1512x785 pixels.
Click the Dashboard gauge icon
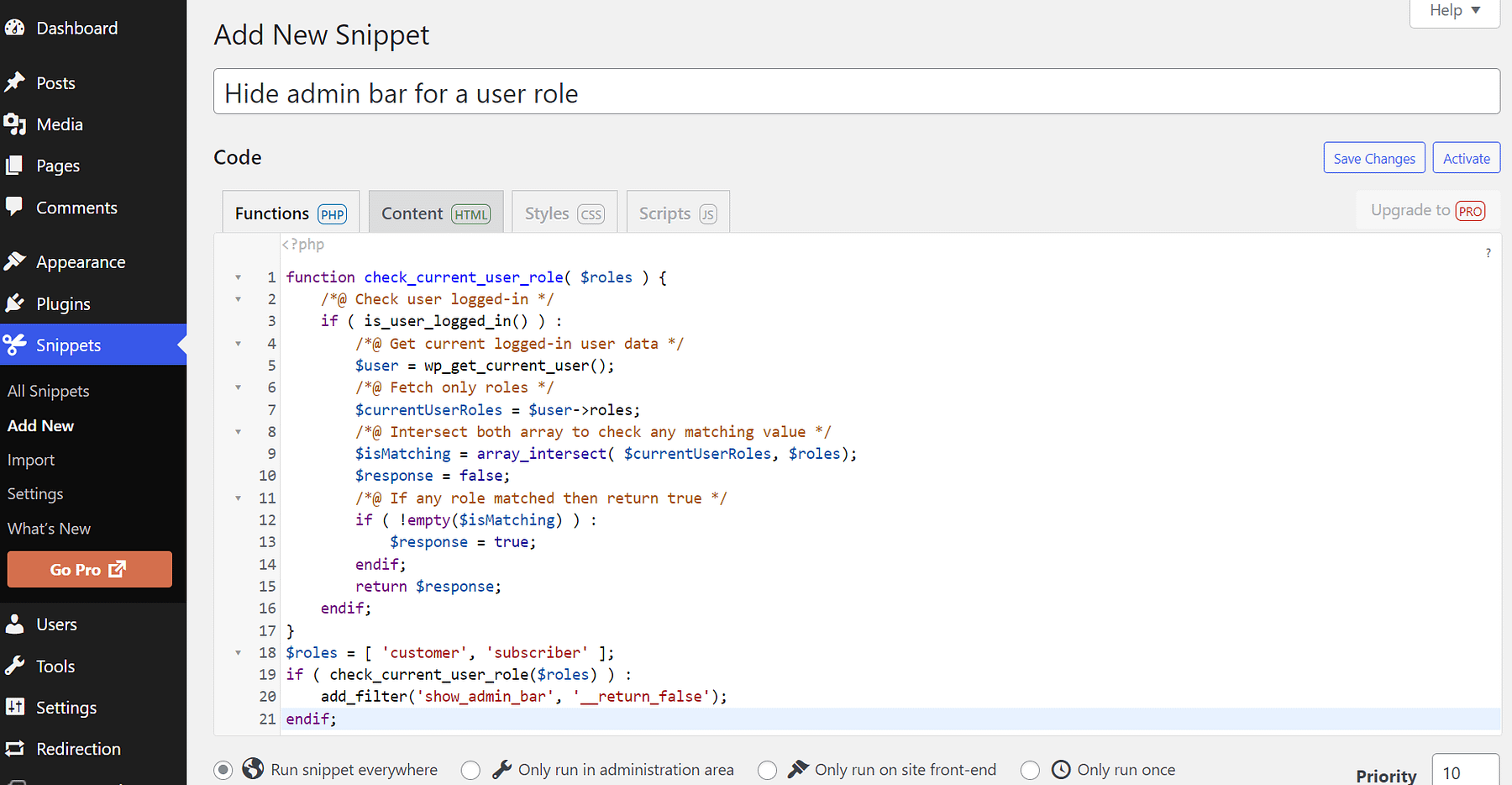pyautogui.click(x=14, y=28)
